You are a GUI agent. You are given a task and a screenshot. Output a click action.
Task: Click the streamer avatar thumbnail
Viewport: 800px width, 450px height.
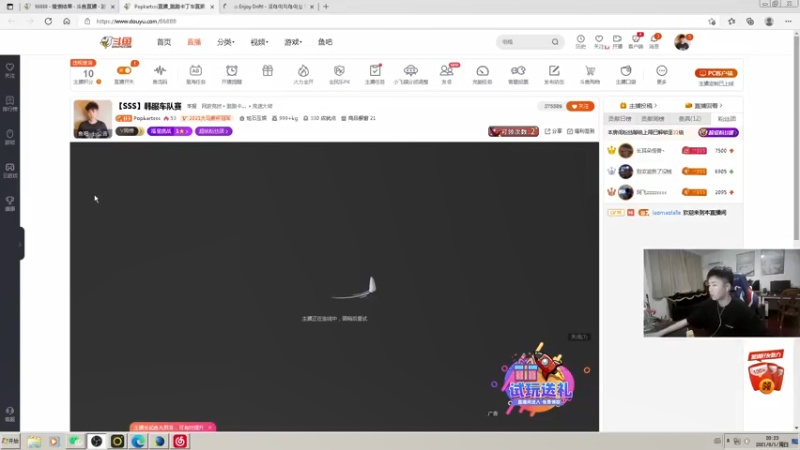[92, 119]
